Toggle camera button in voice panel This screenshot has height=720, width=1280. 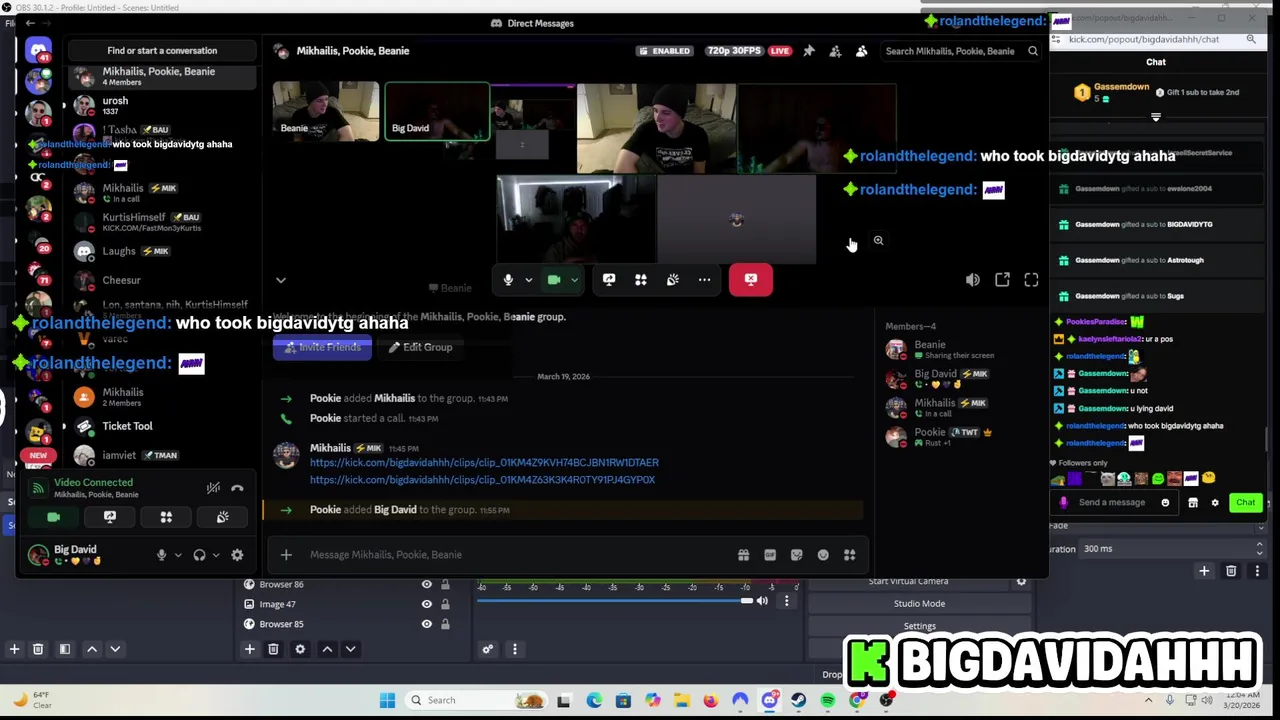coord(54,517)
